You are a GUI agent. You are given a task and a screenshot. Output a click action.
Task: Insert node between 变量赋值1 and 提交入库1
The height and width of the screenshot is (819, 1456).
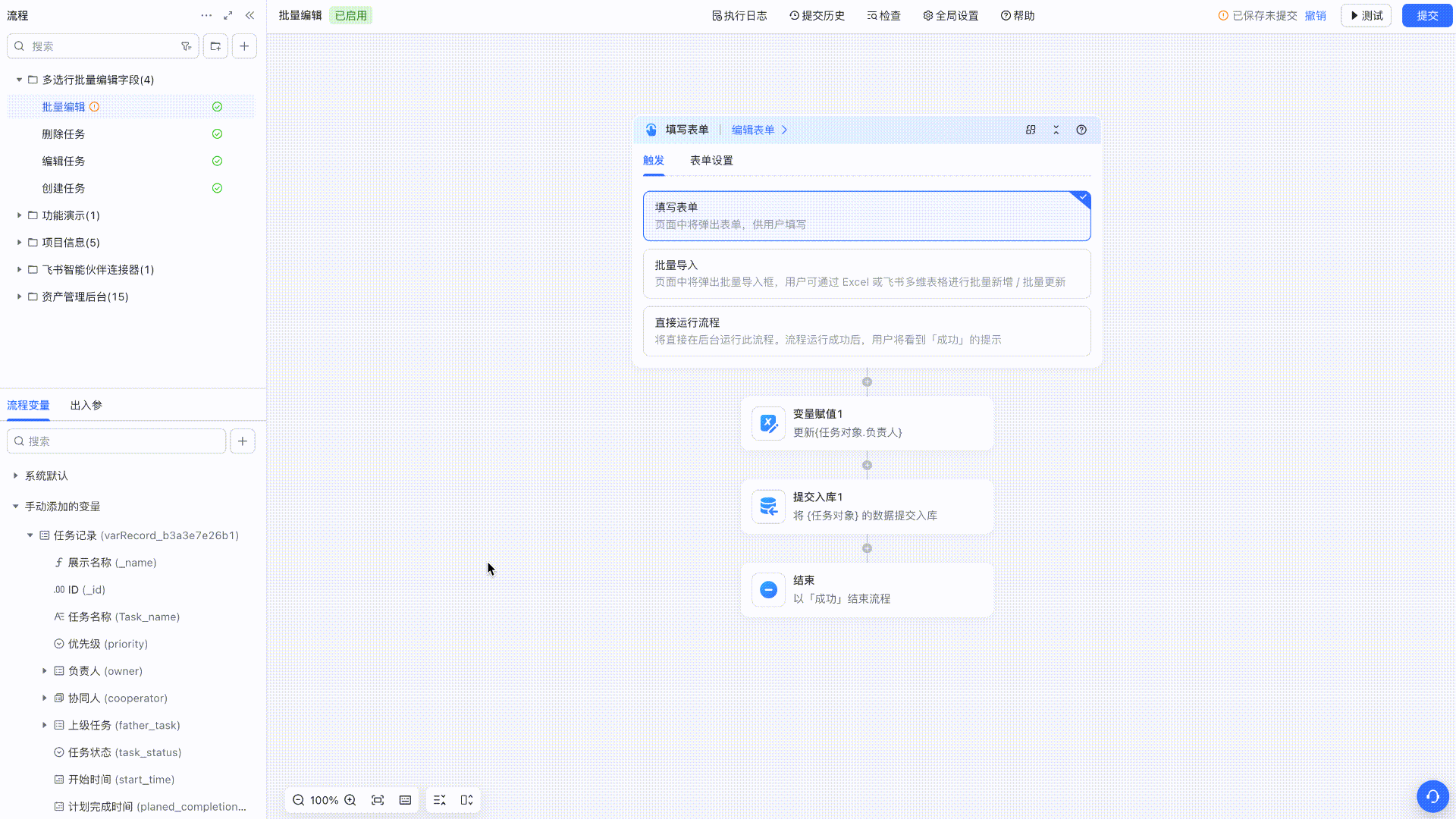(867, 466)
